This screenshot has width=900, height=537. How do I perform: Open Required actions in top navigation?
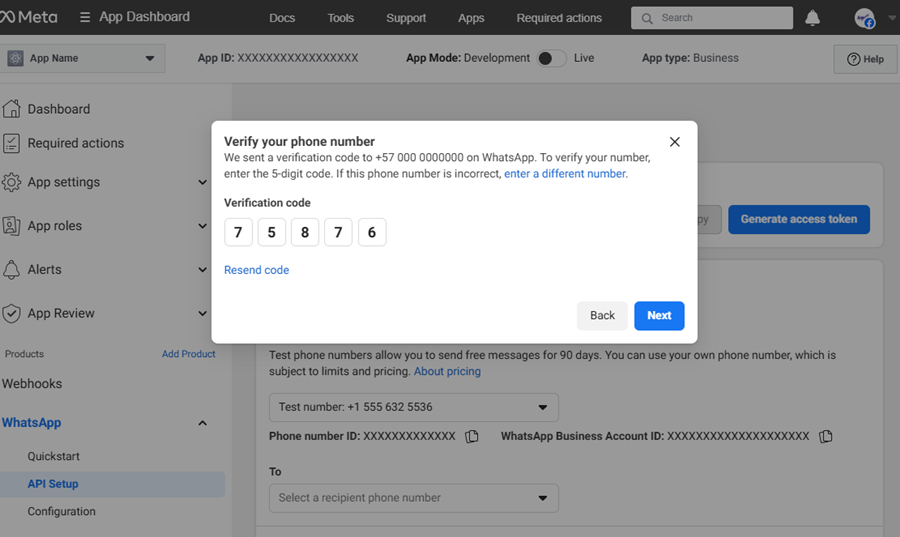pyautogui.click(x=559, y=18)
